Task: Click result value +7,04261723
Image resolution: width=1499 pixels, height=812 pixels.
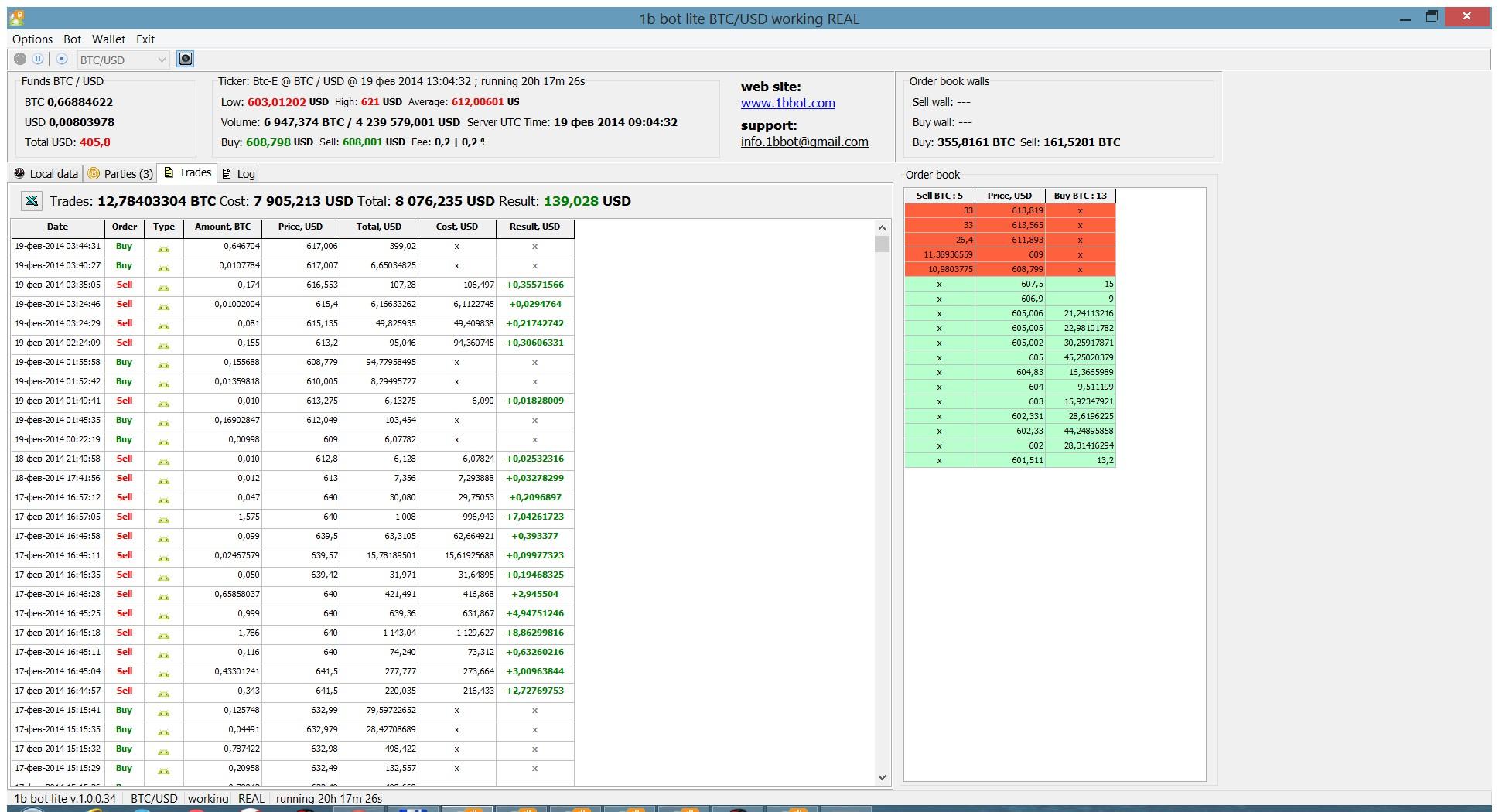Action: point(534,517)
